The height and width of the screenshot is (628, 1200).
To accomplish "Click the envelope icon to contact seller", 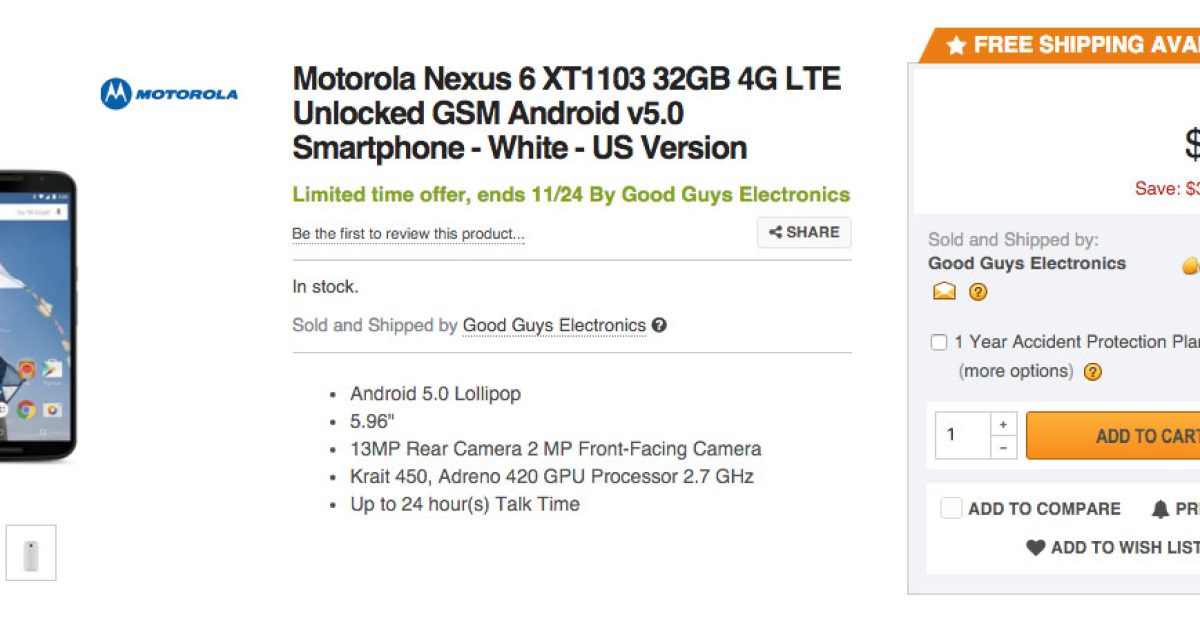I will pos(944,292).
